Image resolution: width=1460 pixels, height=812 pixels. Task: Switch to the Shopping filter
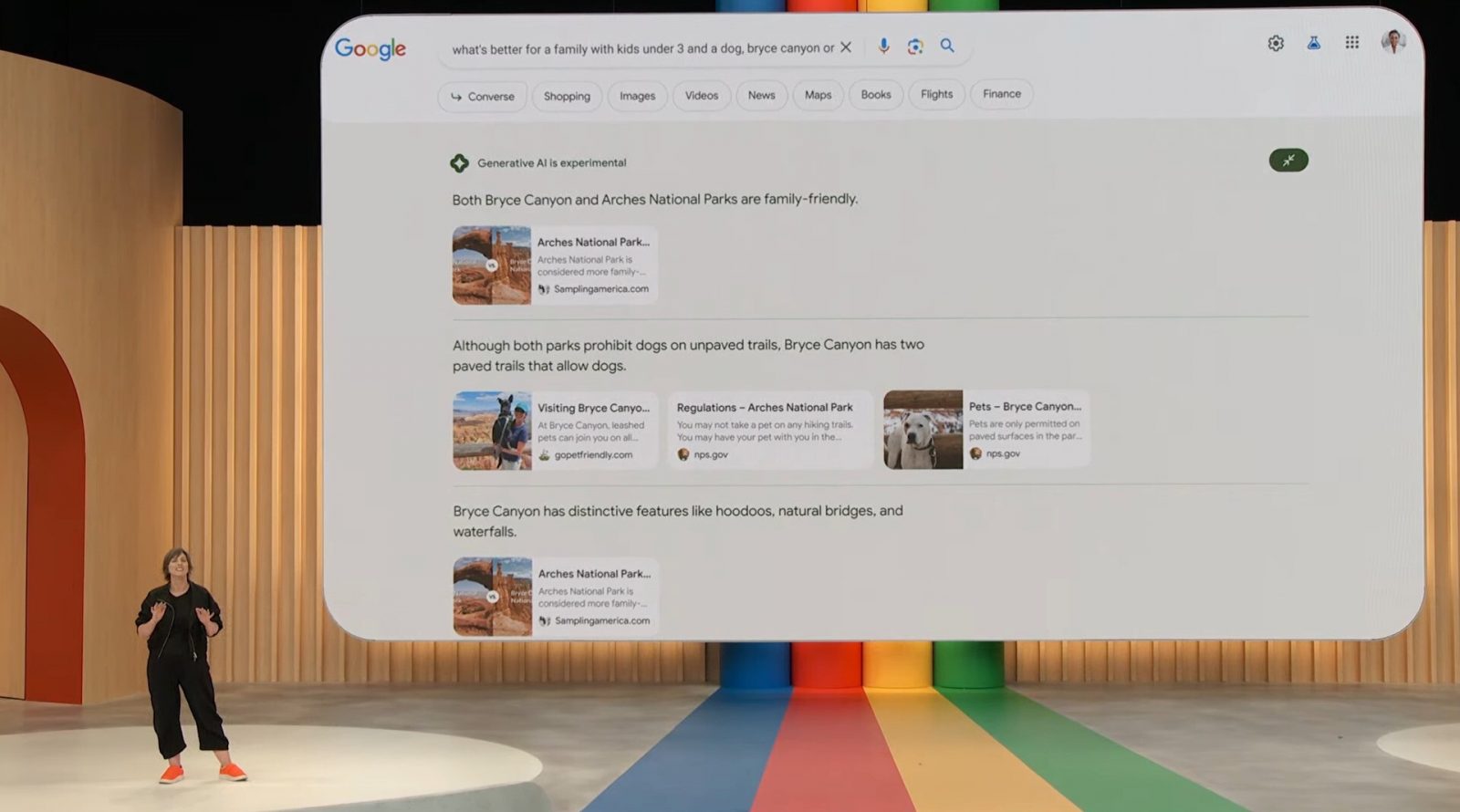567,96
